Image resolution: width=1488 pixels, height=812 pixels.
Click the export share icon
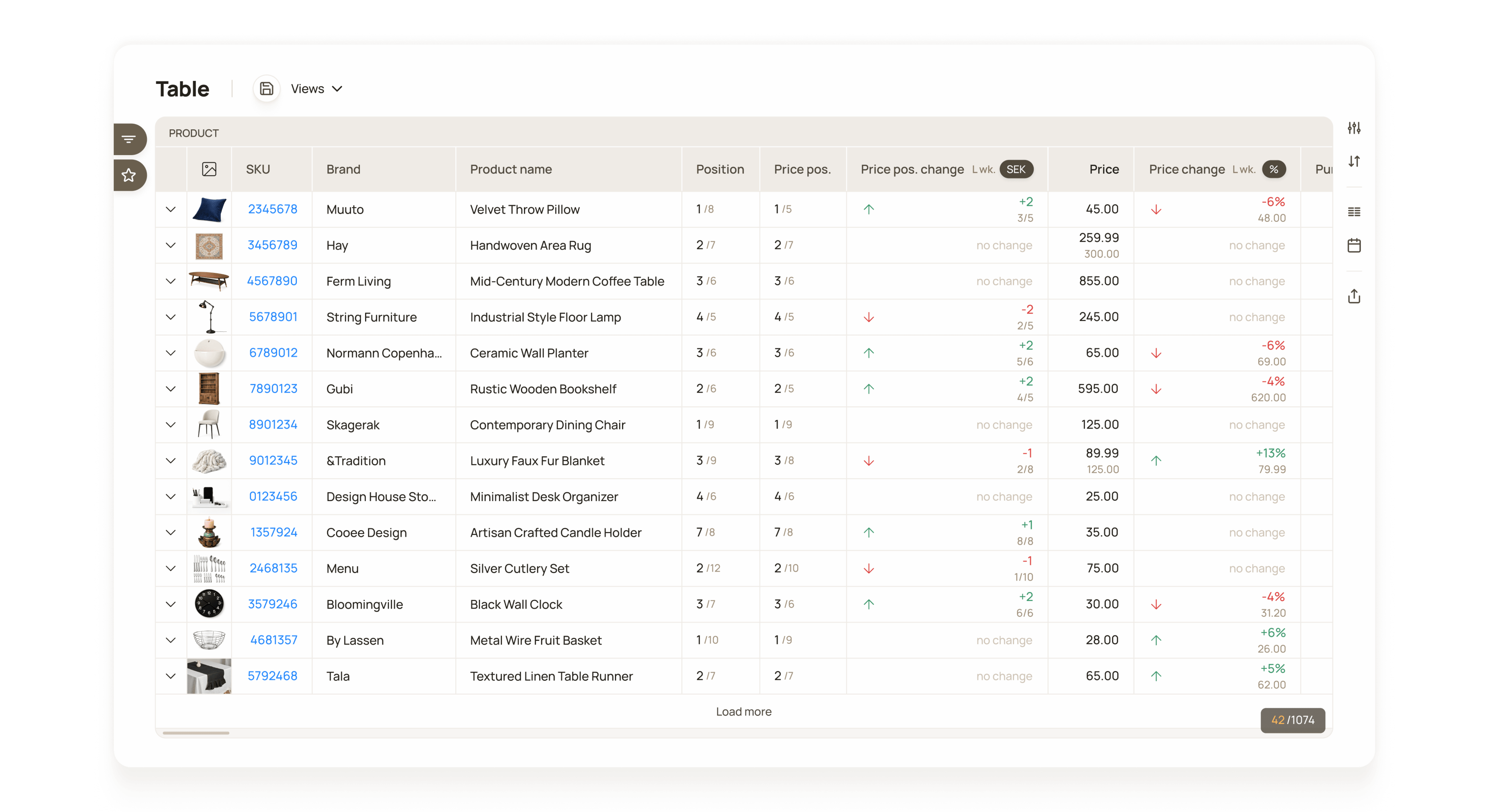(x=1354, y=296)
